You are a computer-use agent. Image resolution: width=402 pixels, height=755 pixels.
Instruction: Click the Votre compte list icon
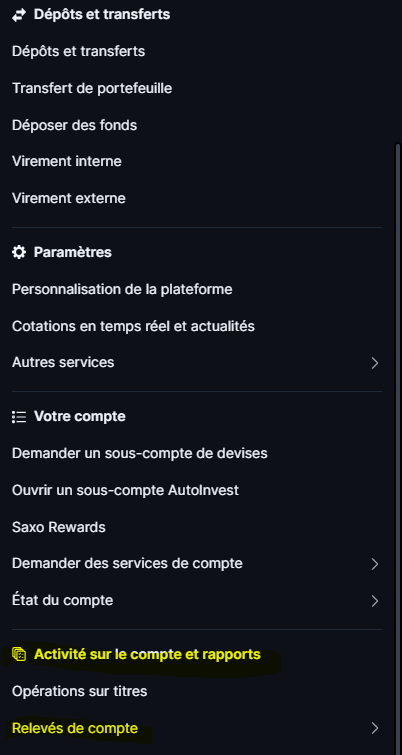pyautogui.click(x=19, y=417)
